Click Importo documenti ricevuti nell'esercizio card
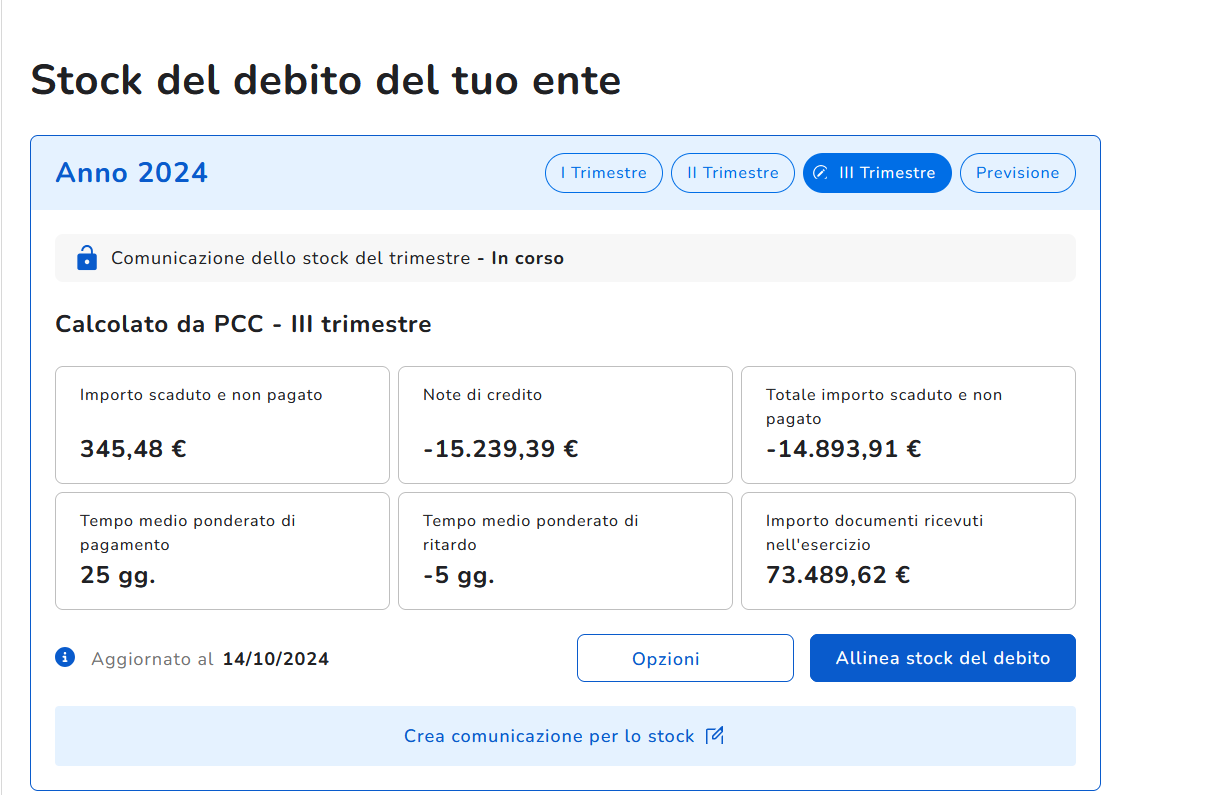The width and height of the screenshot is (1208, 795). [x=907, y=550]
